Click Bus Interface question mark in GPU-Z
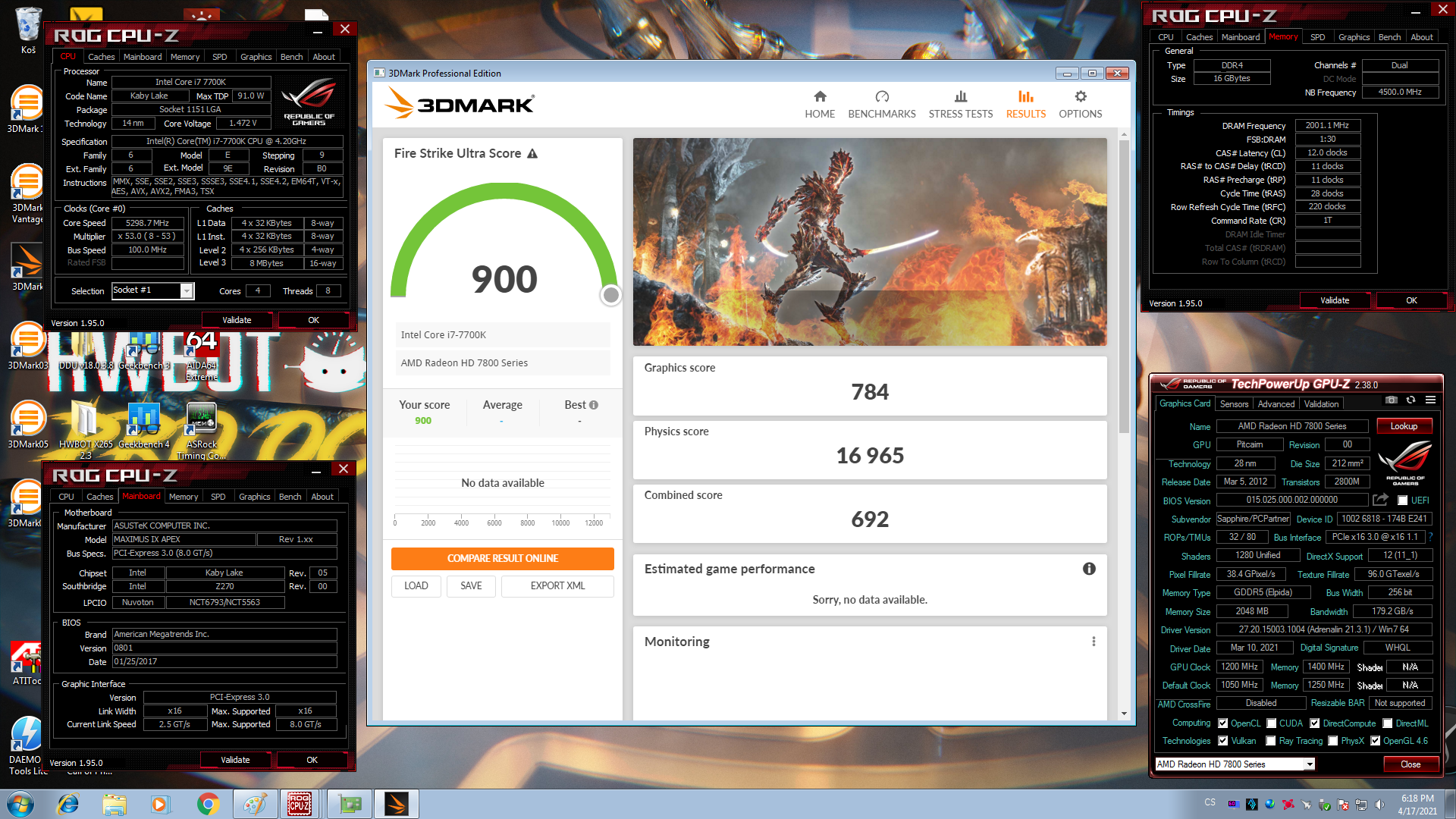Image resolution: width=1456 pixels, height=819 pixels. click(1431, 537)
